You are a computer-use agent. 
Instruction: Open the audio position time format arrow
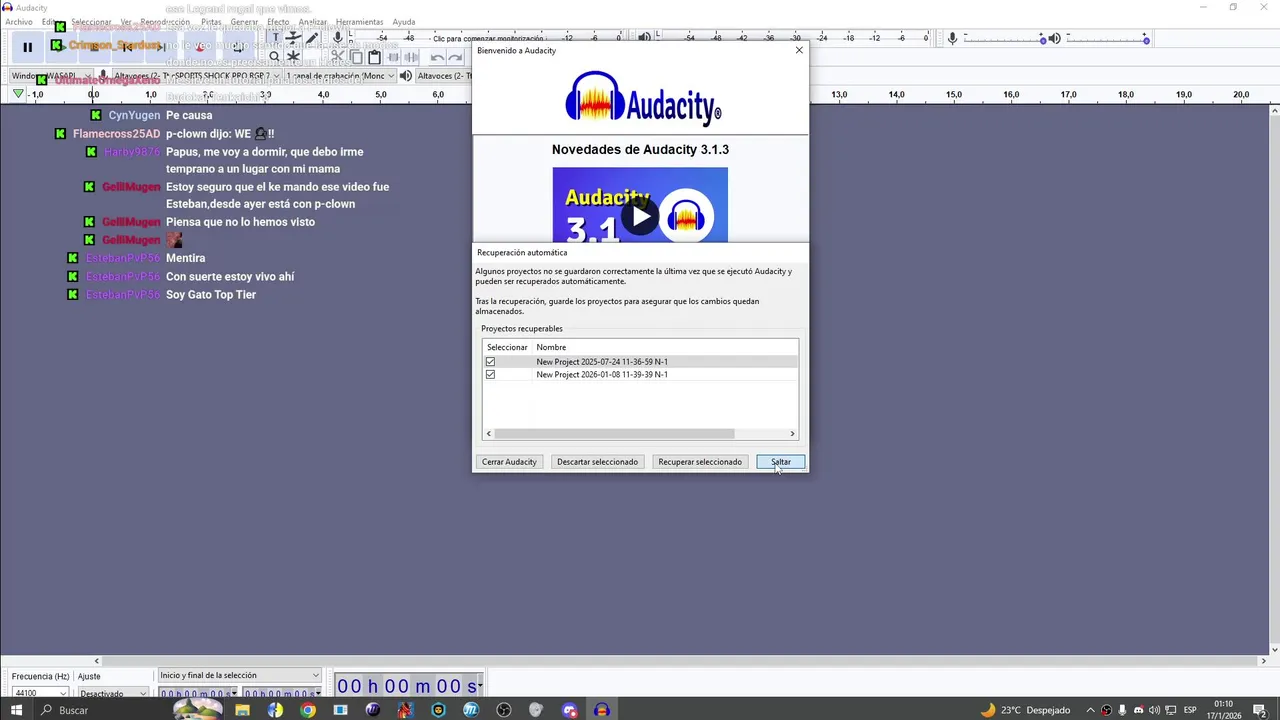click(x=478, y=686)
